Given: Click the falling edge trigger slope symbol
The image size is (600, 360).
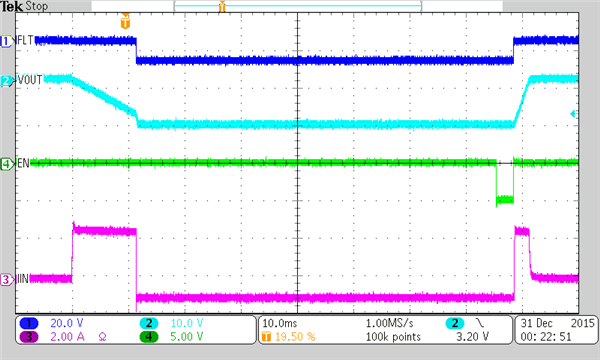Looking at the screenshot, I should click(479, 324).
